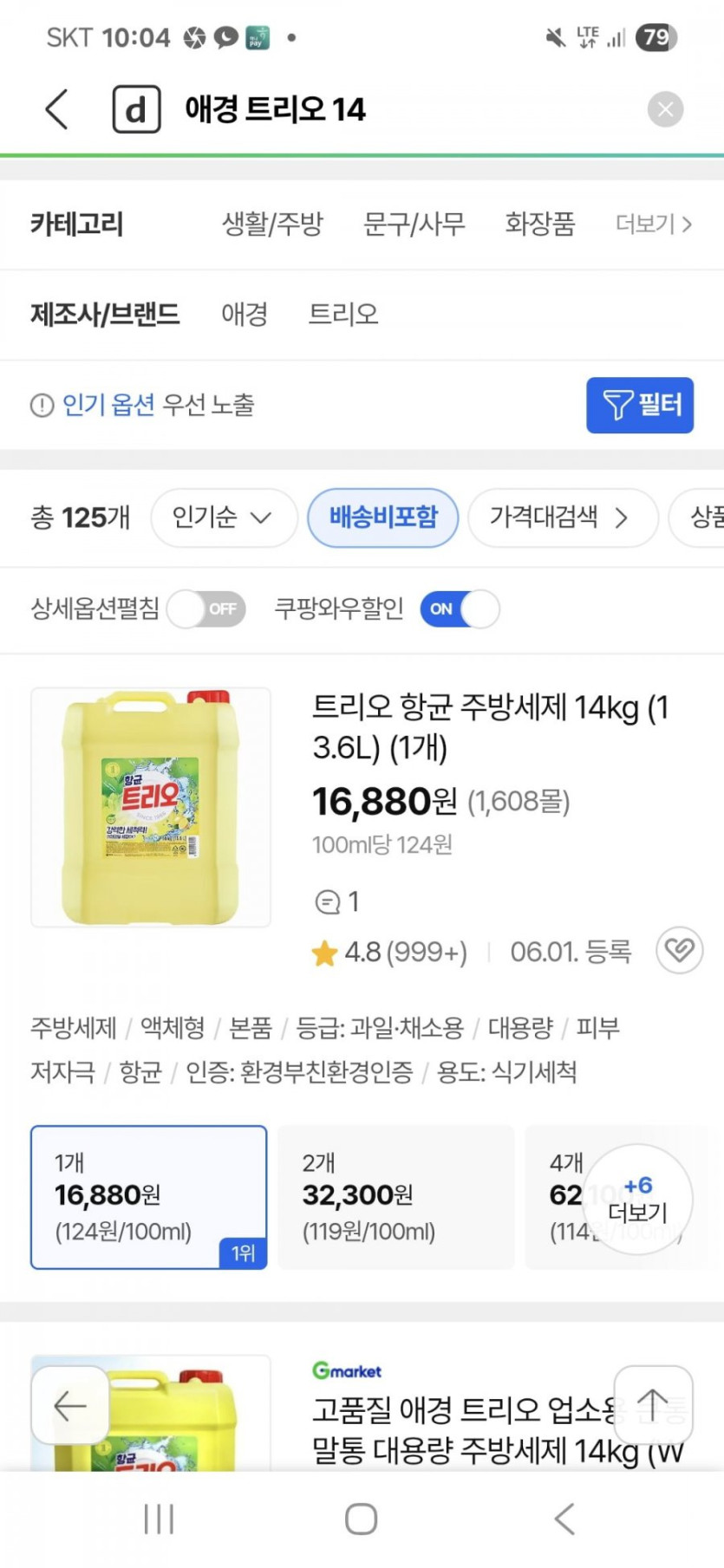Expand categories with 더보기 chevron
The height and width of the screenshot is (1568, 724).
pos(654,224)
